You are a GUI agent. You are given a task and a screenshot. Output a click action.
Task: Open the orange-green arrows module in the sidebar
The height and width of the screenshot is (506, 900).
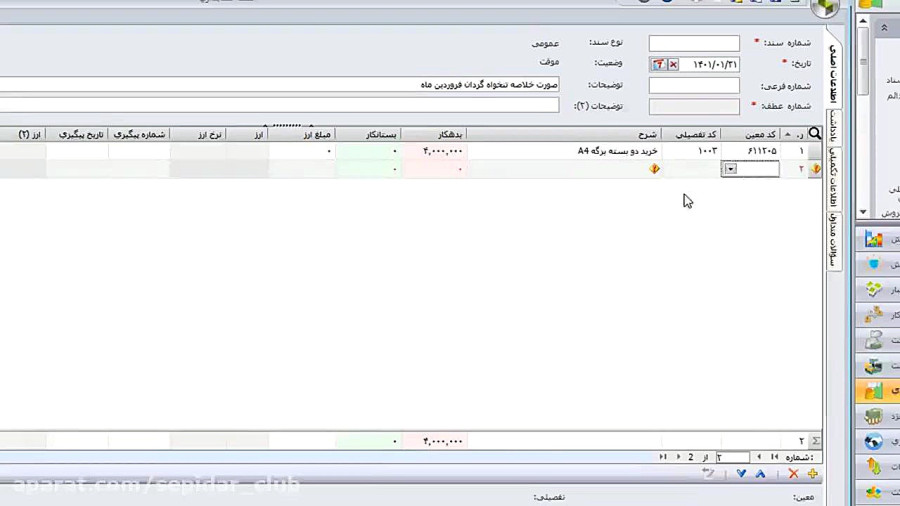point(874,466)
